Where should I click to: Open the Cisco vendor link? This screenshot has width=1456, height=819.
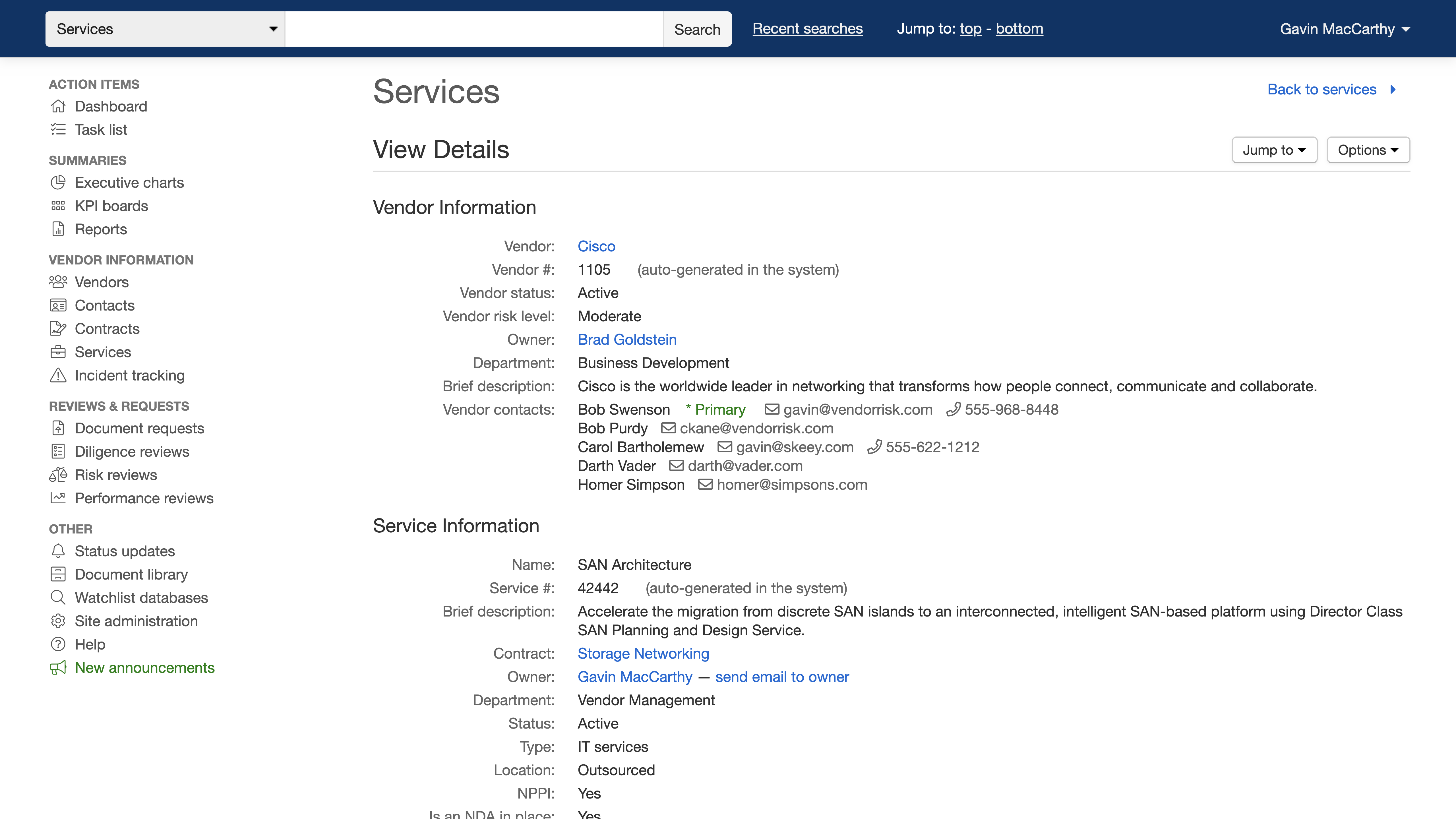596,246
